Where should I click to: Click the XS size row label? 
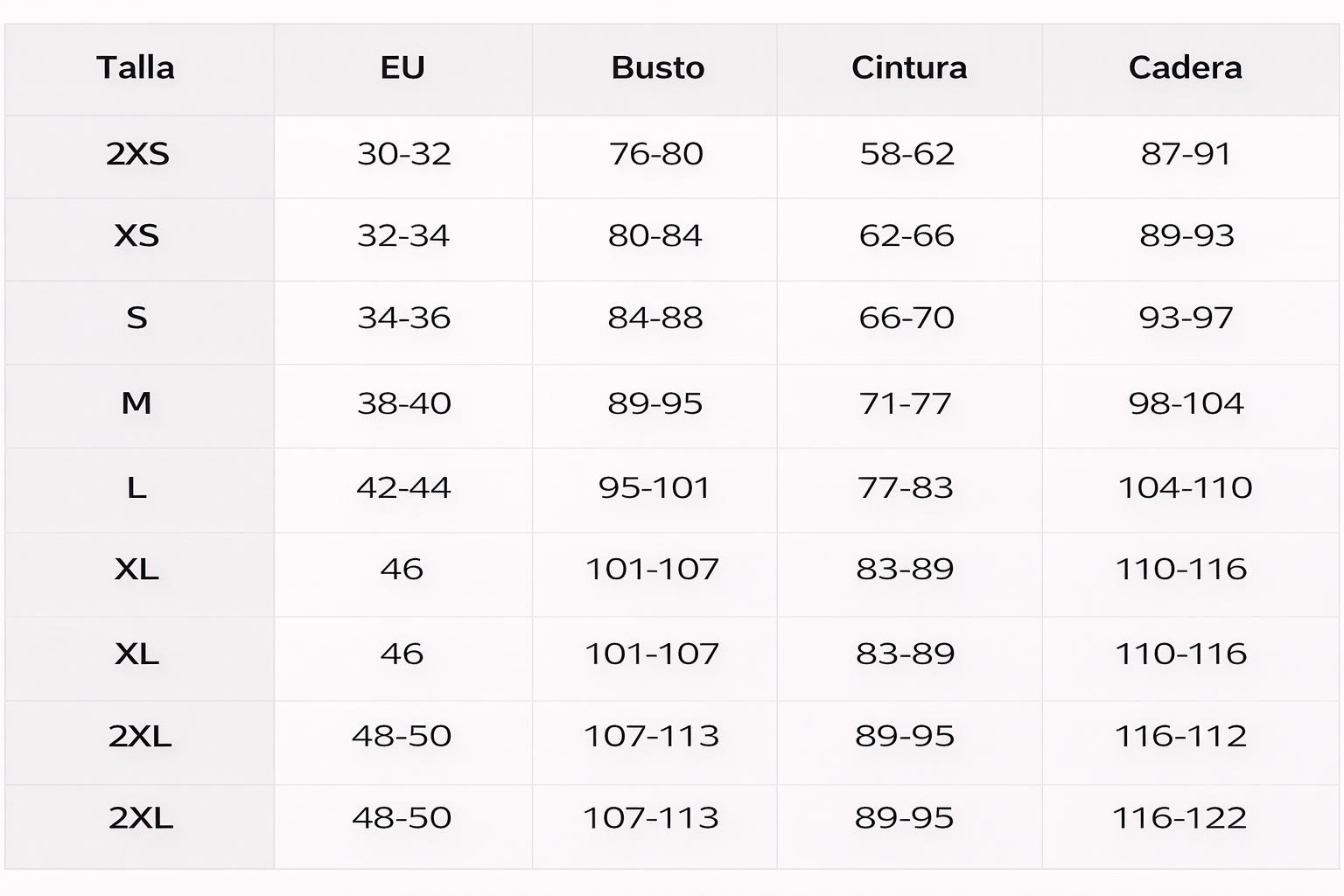136,236
